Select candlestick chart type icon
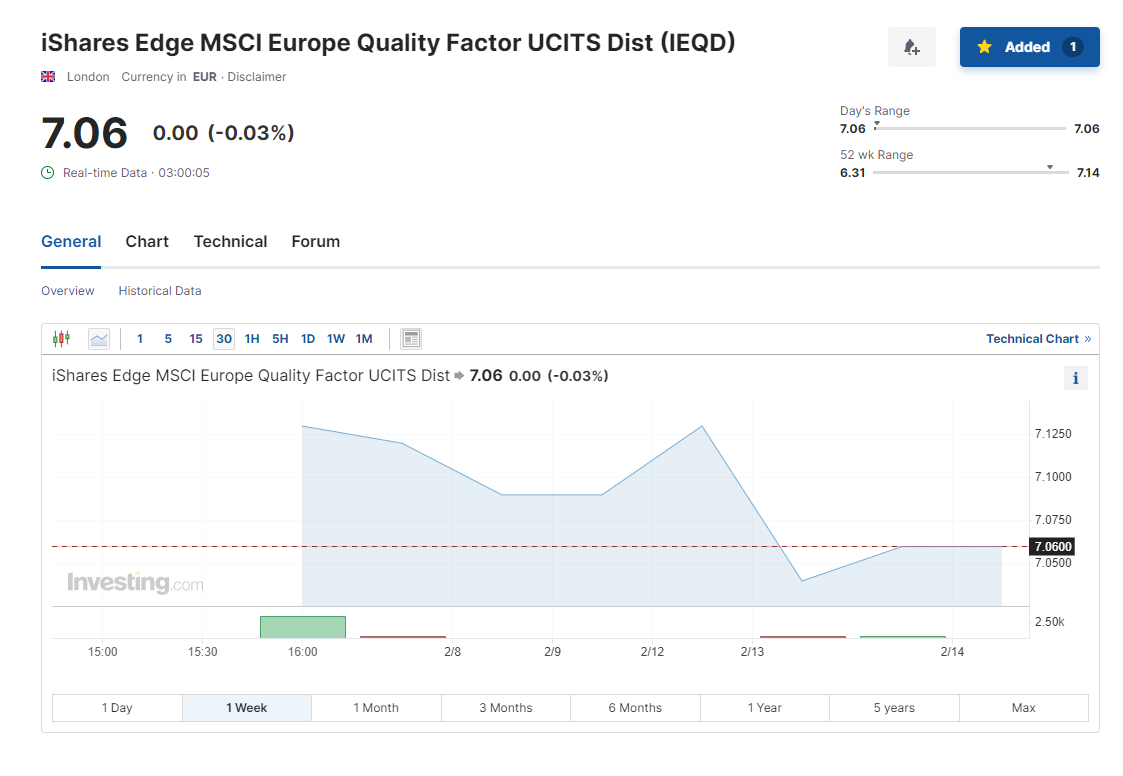 (62, 338)
